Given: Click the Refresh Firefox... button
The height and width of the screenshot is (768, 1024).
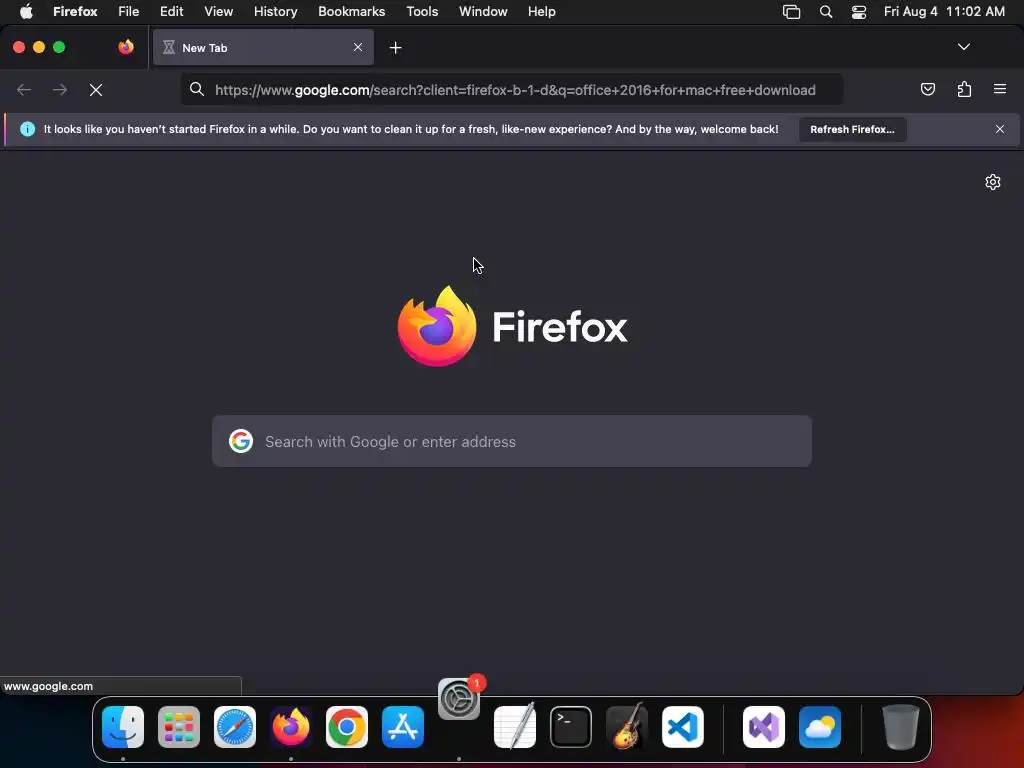Looking at the screenshot, I should click(x=852, y=129).
